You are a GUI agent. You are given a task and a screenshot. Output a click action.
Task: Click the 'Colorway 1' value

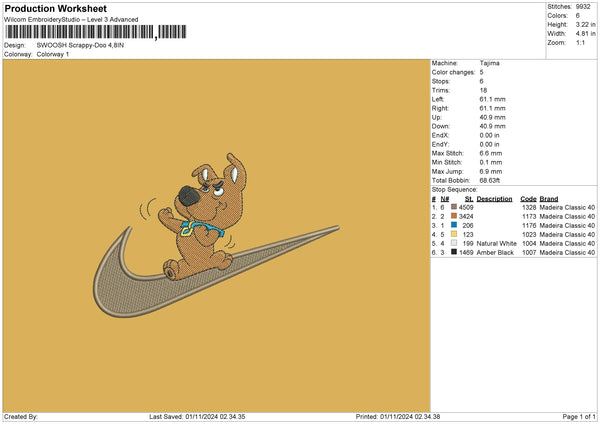(x=53, y=54)
